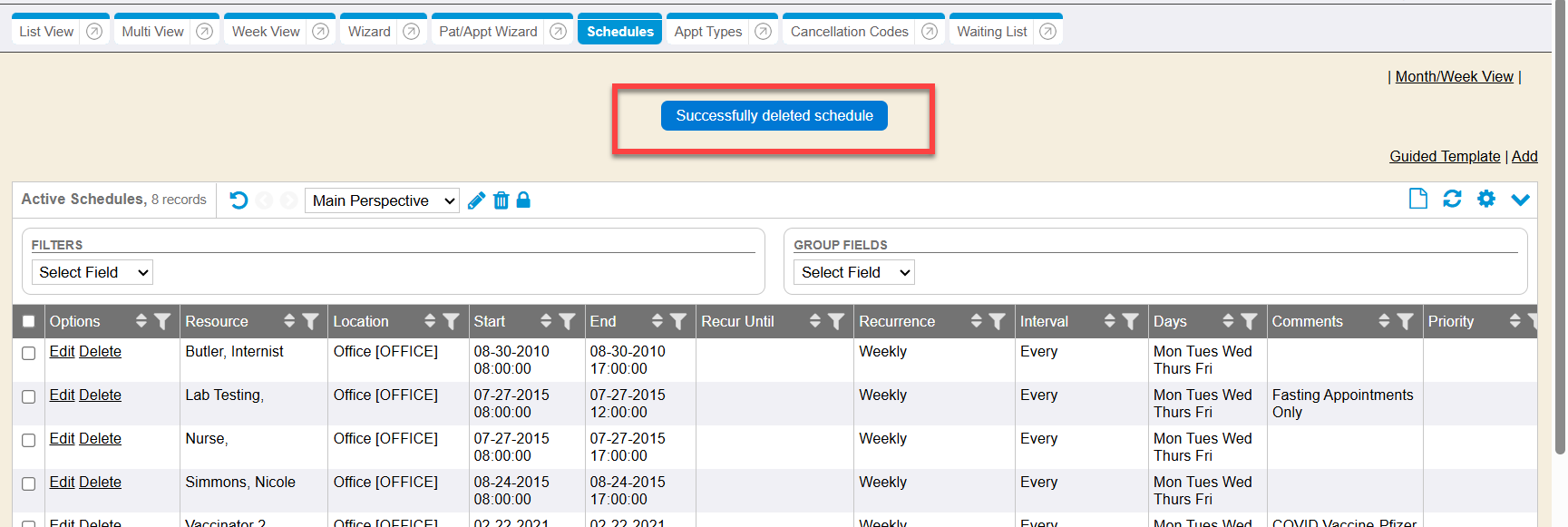The image size is (1568, 527).
Task: Click the new document export icon
Action: (x=1417, y=199)
